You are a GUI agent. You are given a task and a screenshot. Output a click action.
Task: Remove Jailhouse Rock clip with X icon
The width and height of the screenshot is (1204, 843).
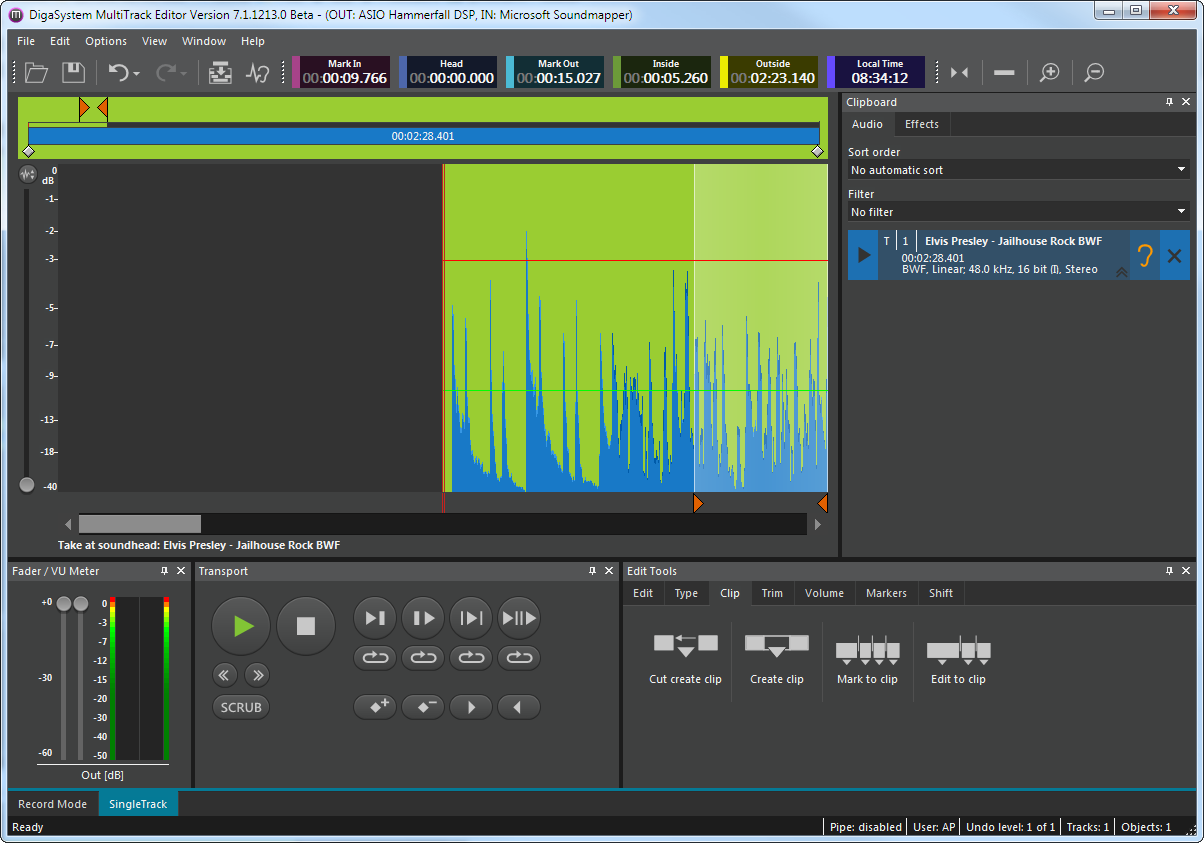click(1175, 256)
